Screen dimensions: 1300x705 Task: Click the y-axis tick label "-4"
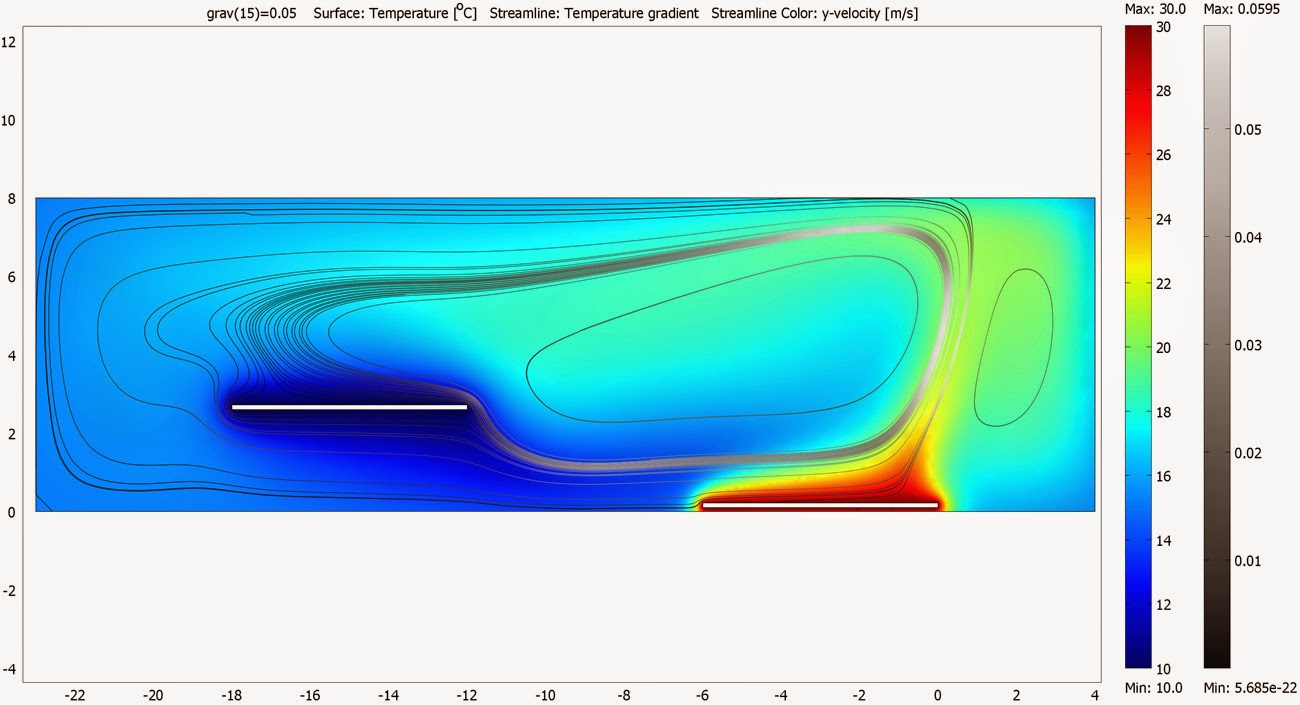pos(9,669)
